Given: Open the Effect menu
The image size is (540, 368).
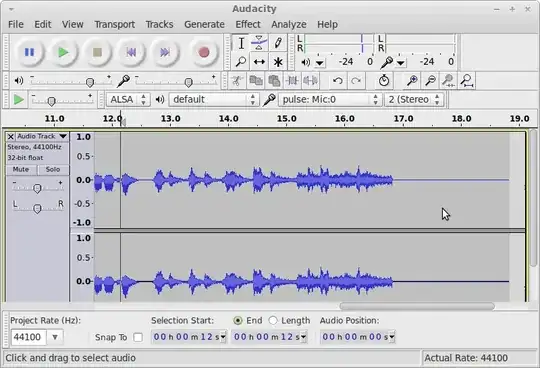Looking at the screenshot, I should tap(248, 24).
